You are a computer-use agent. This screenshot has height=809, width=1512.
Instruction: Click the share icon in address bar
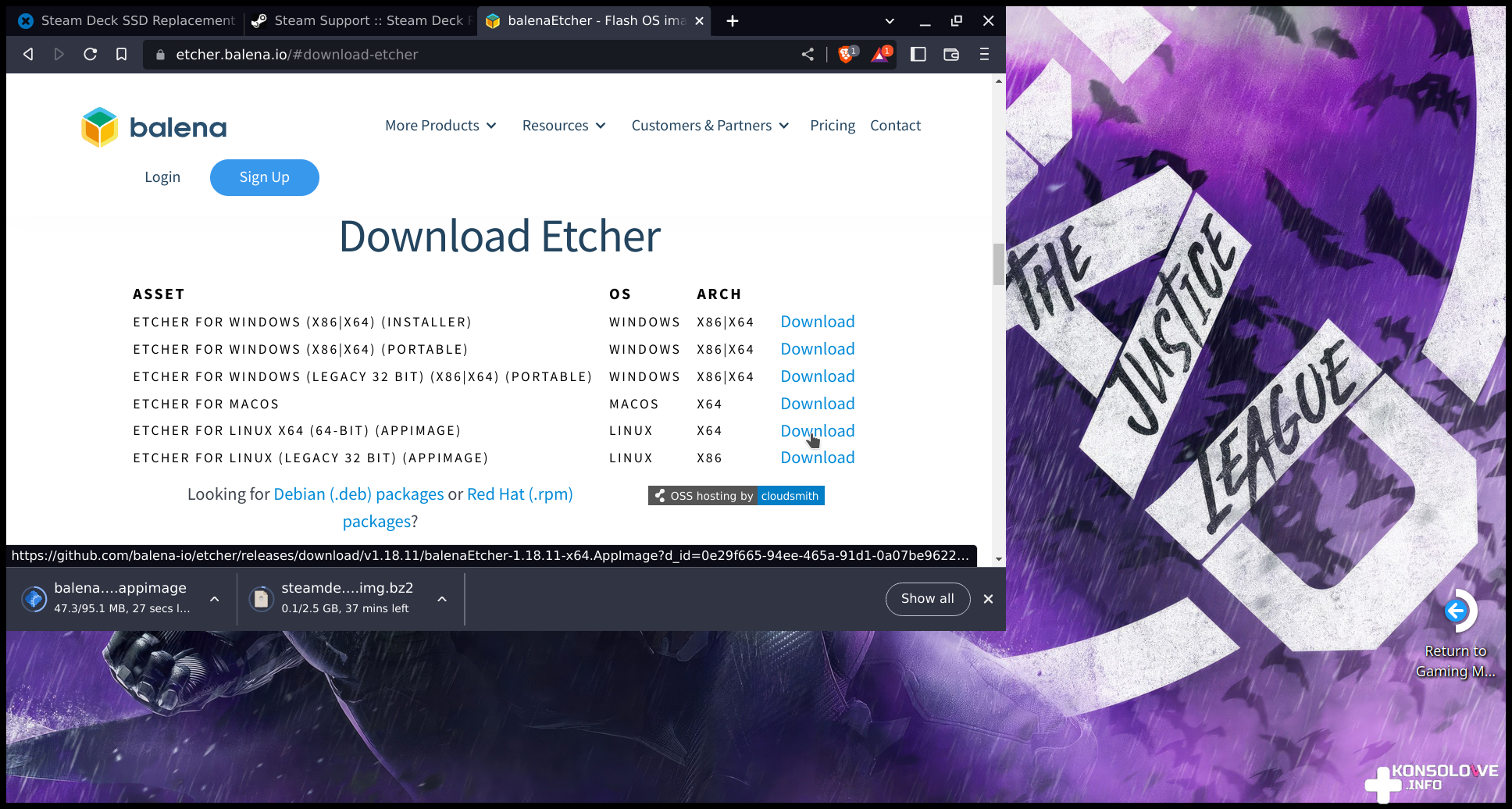pyautogui.click(x=808, y=54)
